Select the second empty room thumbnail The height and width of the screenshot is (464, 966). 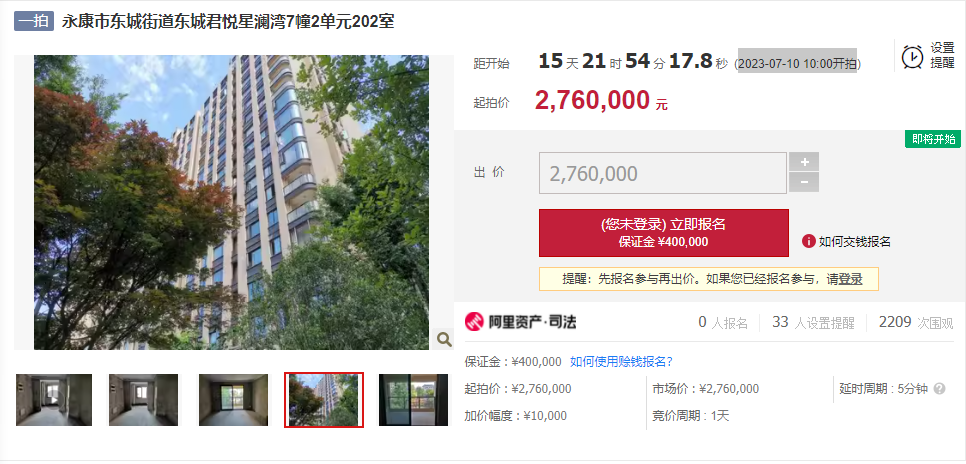144,400
